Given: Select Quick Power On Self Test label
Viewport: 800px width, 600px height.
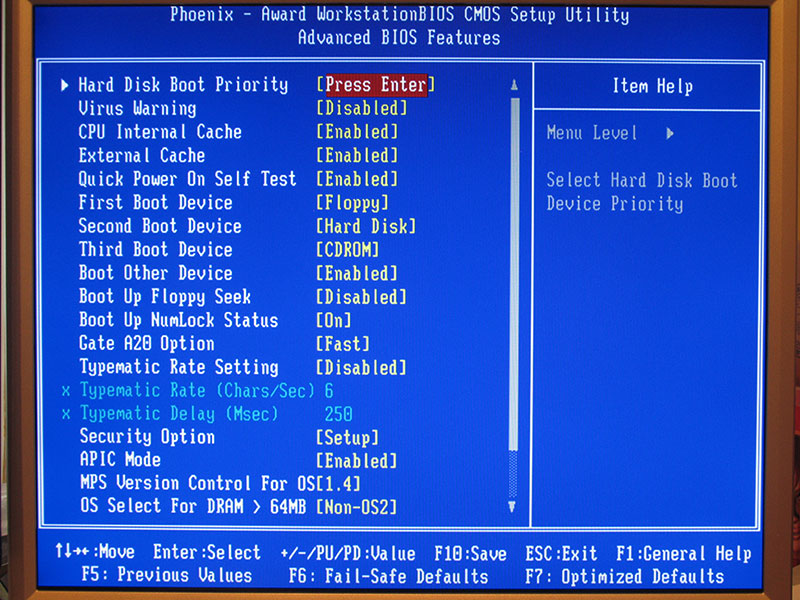Looking at the screenshot, I should pyautogui.click(x=187, y=179).
